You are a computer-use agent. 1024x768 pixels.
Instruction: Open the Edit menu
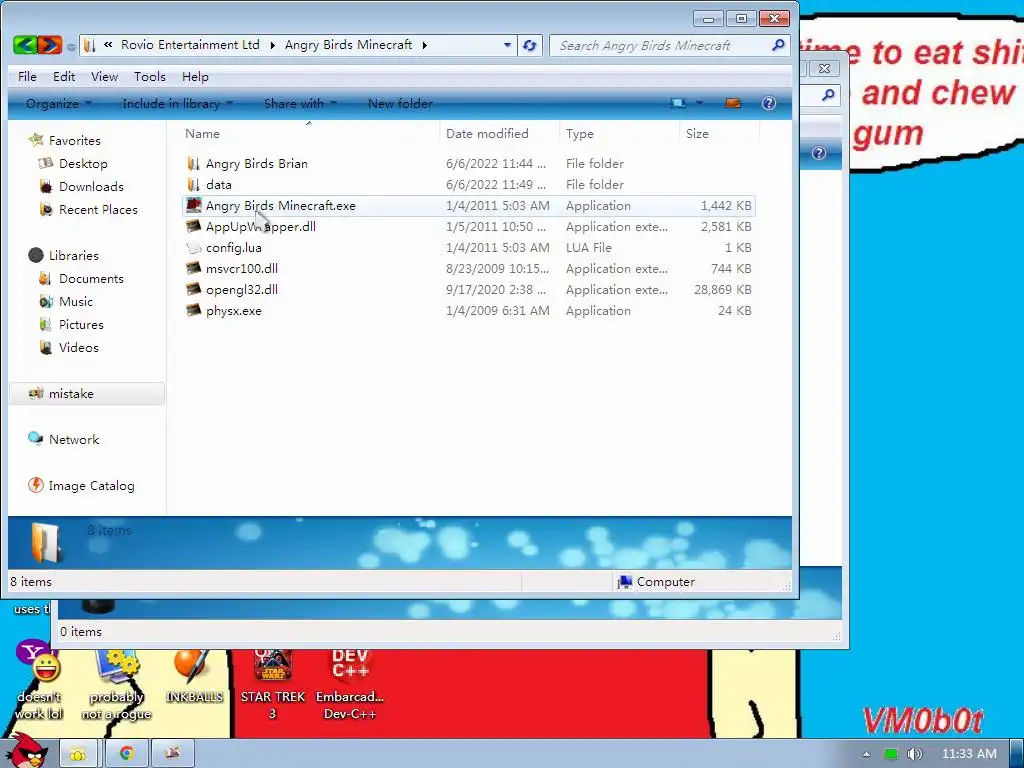click(x=64, y=76)
